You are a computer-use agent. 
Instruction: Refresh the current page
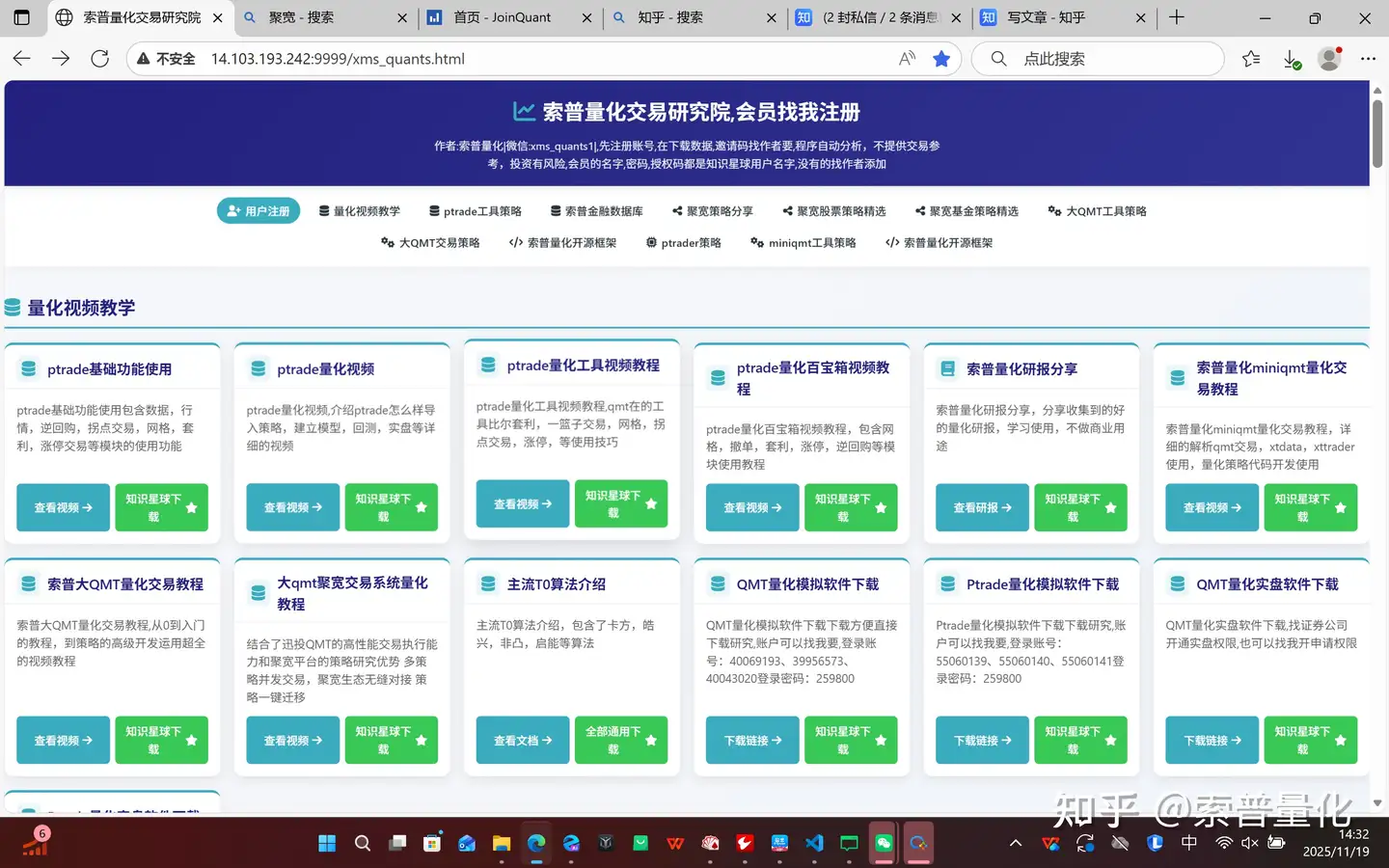coord(99,59)
